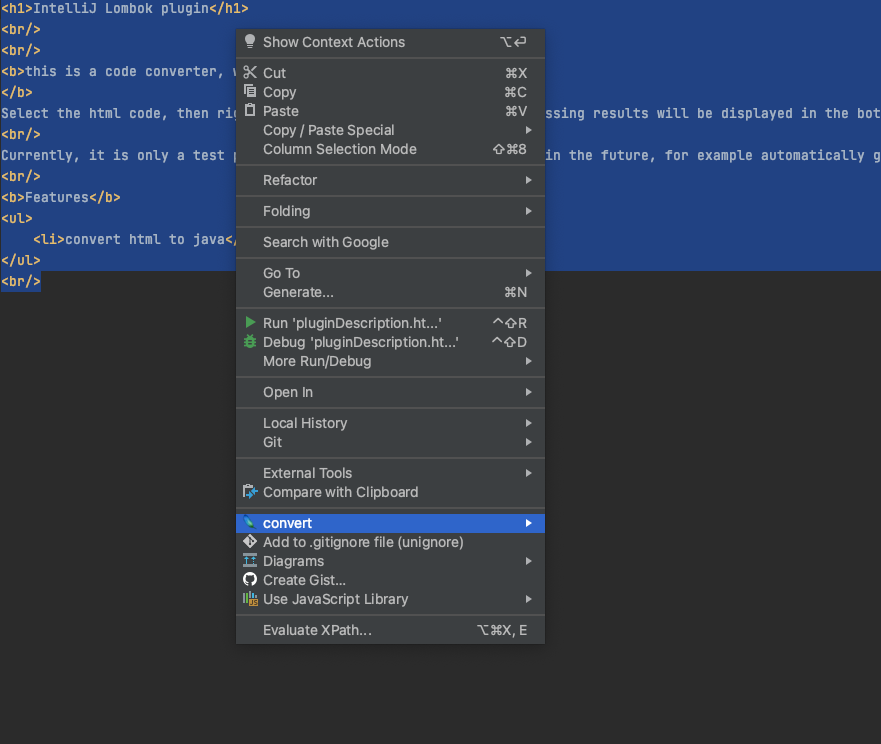Open Local History entry
The height and width of the screenshot is (744, 881).
pyautogui.click(x=390, y=423)
